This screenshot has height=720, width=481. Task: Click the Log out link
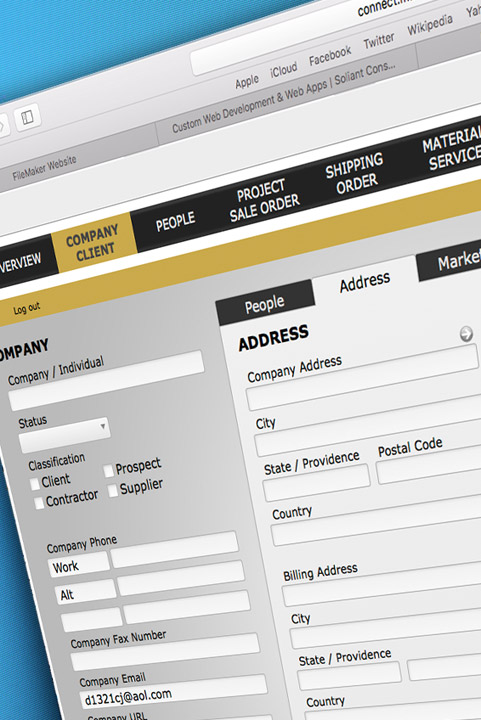coord(27,308)
